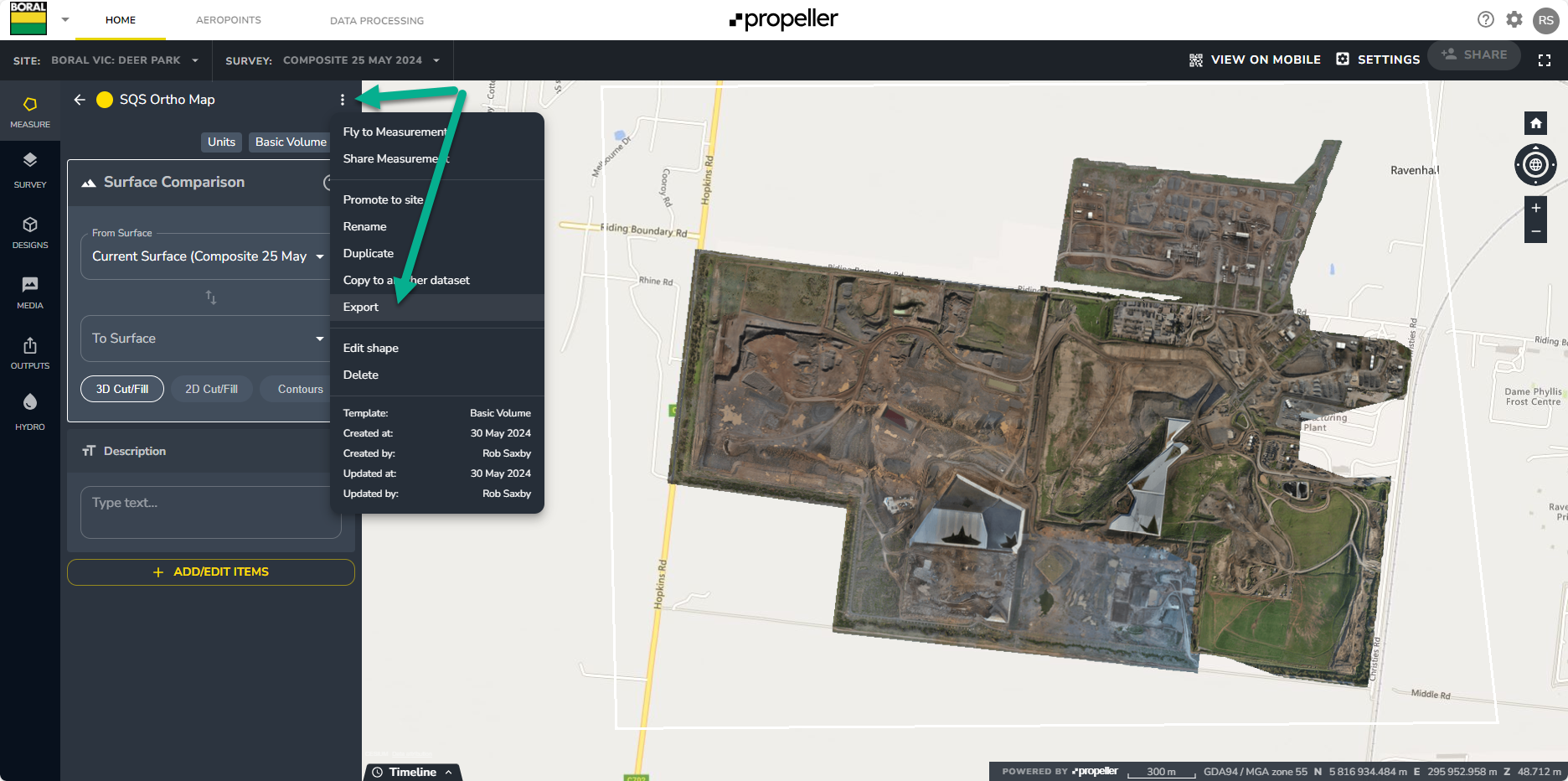The height and width of the screenshot is (781, 1568).
Task: Click the propeller logo in header
Action: (784, 19)
